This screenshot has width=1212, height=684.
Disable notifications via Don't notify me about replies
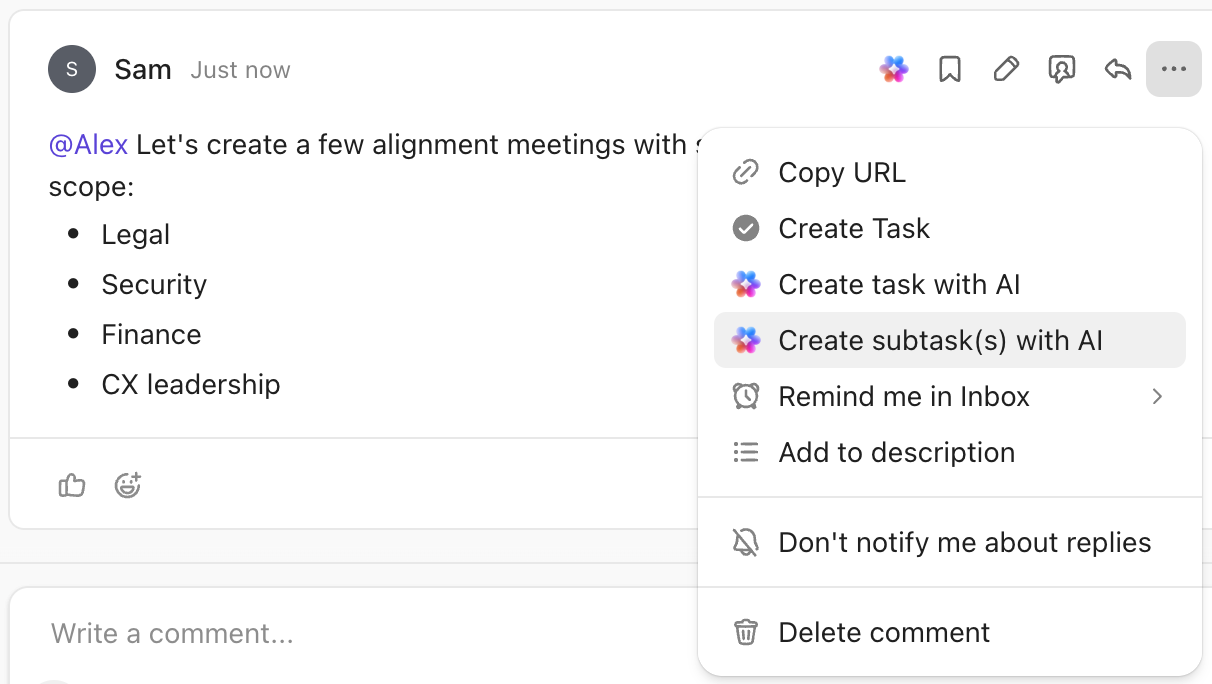click(964, 542)
